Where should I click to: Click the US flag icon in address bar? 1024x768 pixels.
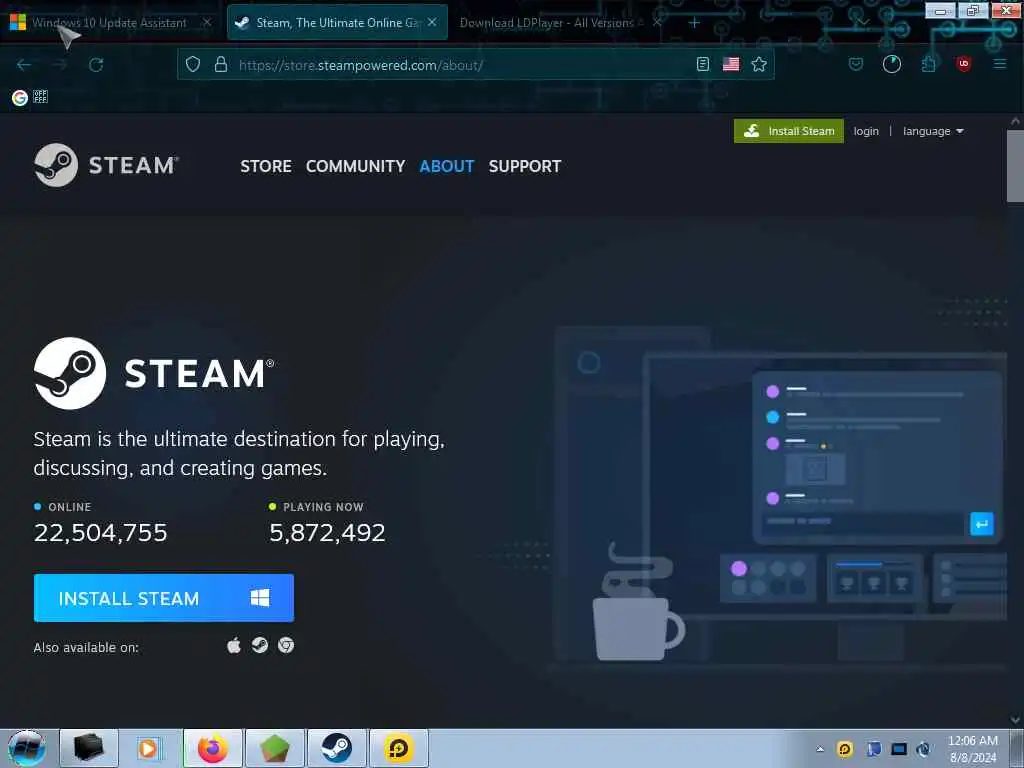click(731, 64)
